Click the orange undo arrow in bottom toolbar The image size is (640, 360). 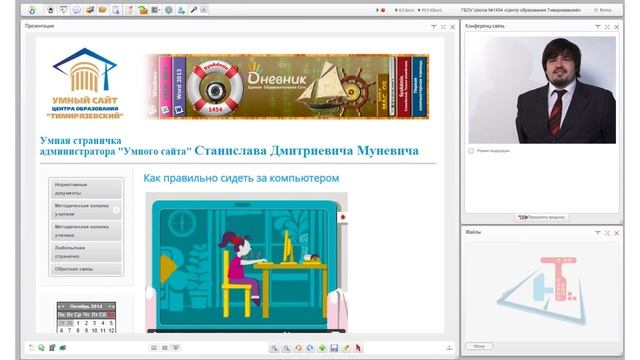[x=298, y=348]
